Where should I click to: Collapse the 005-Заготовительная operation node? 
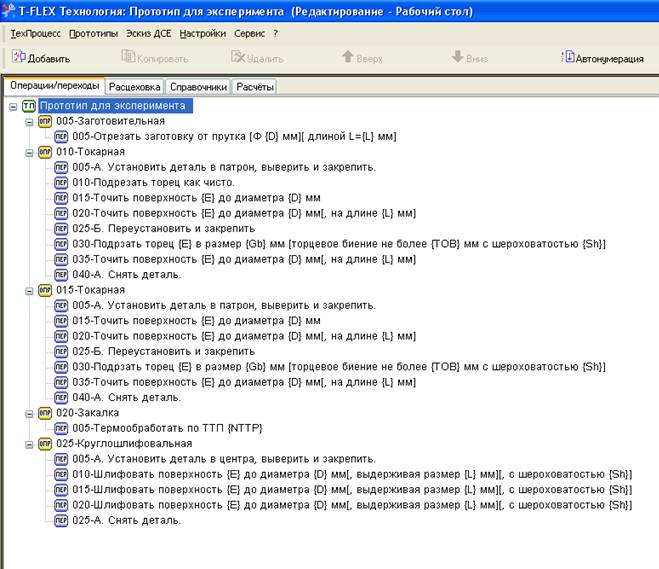coord(29,121)
